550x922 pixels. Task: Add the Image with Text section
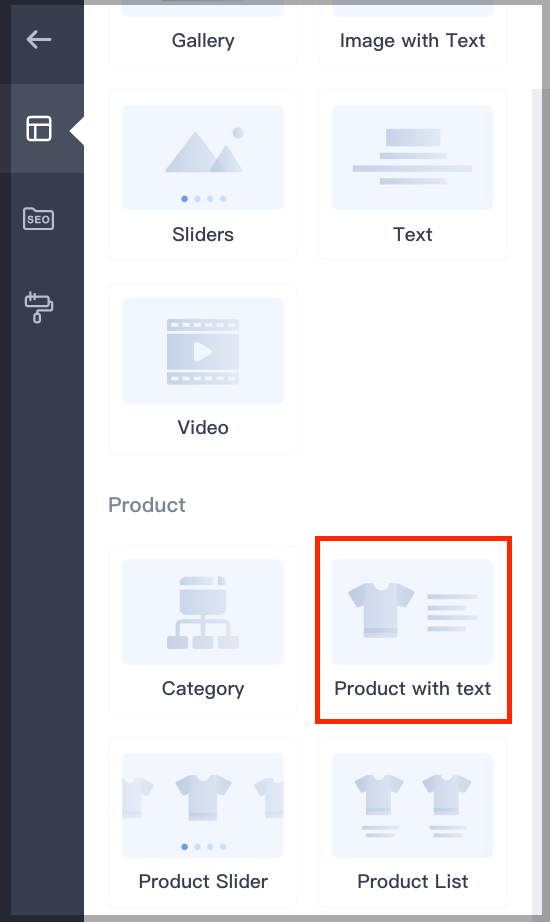[412, 33]
